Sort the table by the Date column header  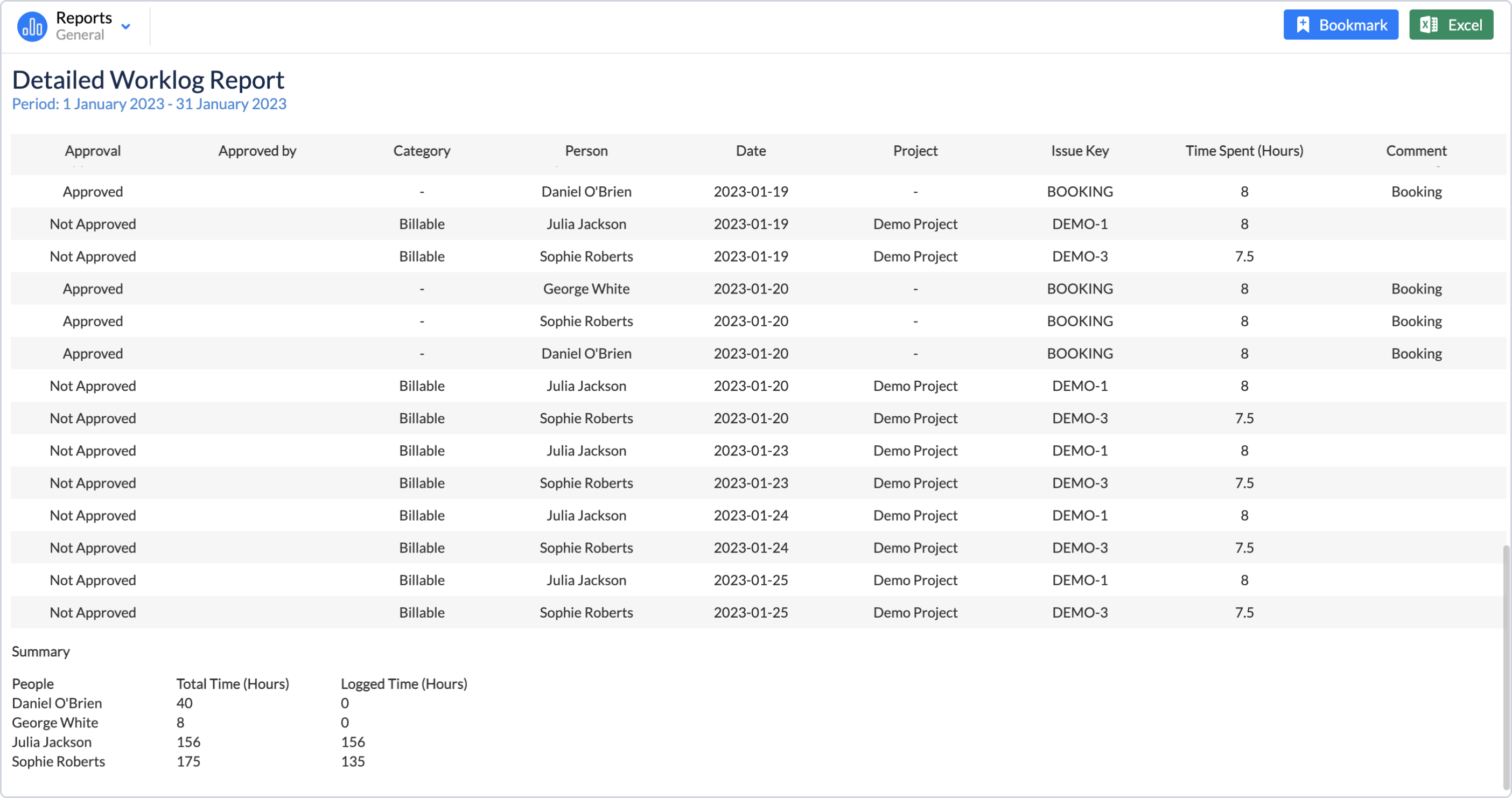pos(750,151)
